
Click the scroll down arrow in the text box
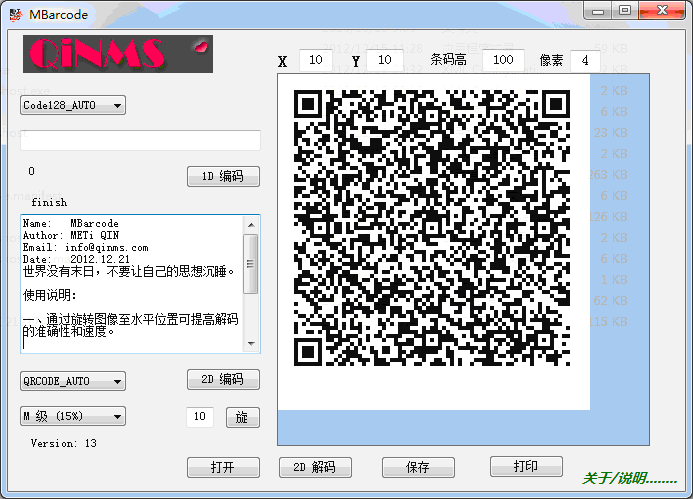pyautogui.click(x=251, y=343)
